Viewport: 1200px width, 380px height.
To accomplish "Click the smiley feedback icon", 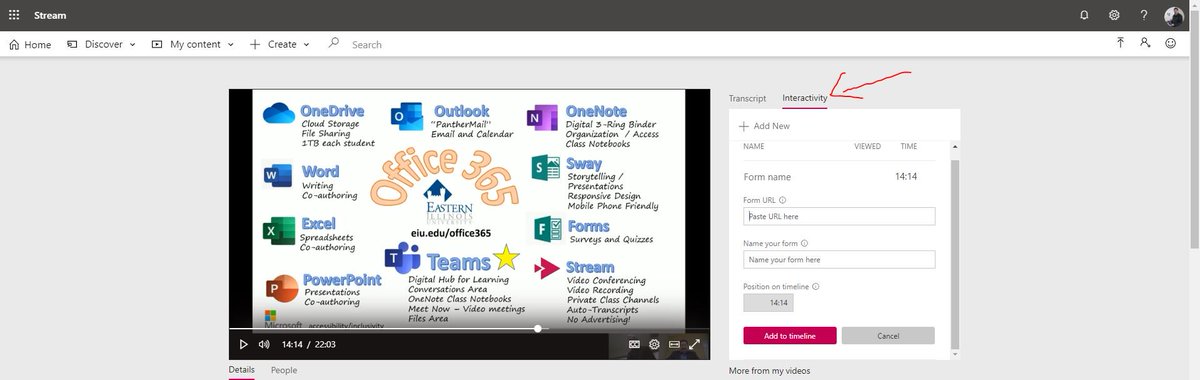I will [x=1170, y=44].
